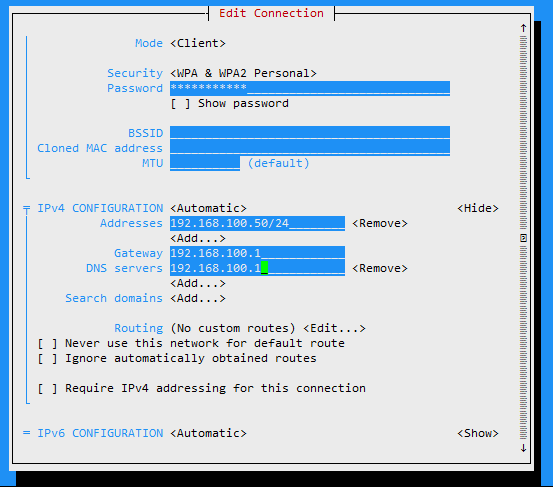Screen dimensions: 553x487
Task: Remove the 192.168.100.50/24 address
Action: 379,223
